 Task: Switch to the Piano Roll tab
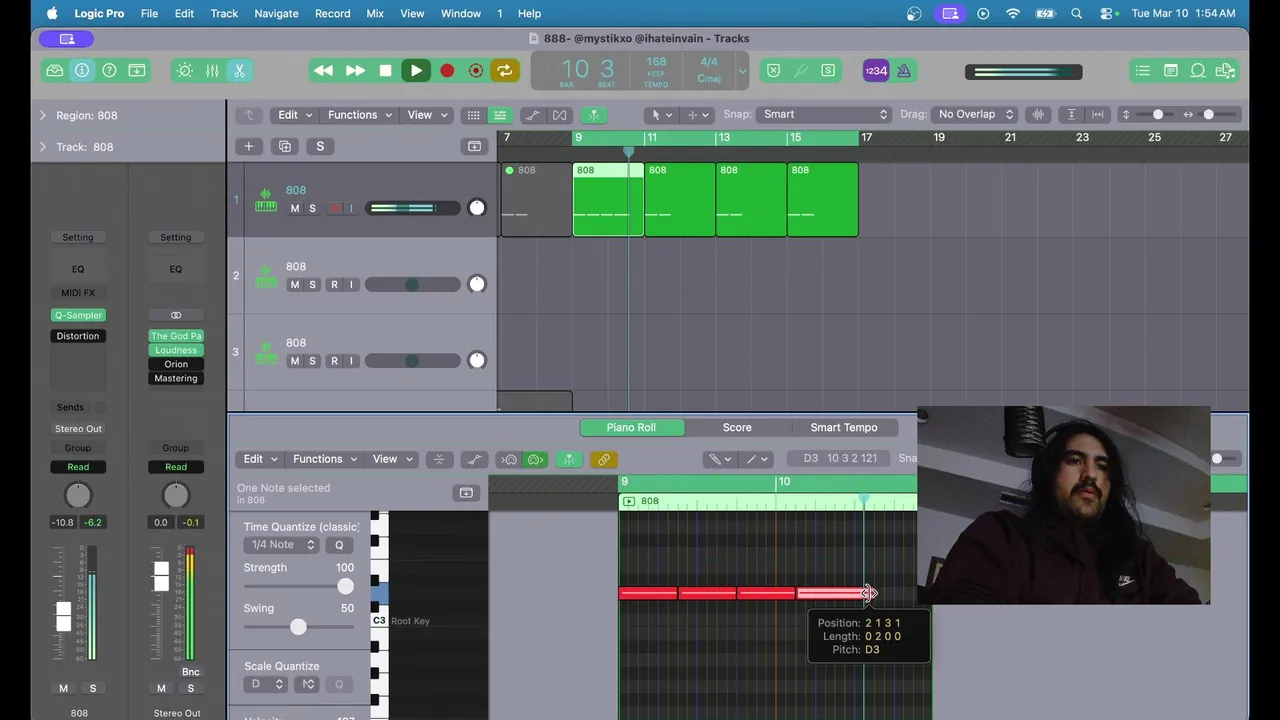coord(632,427)
